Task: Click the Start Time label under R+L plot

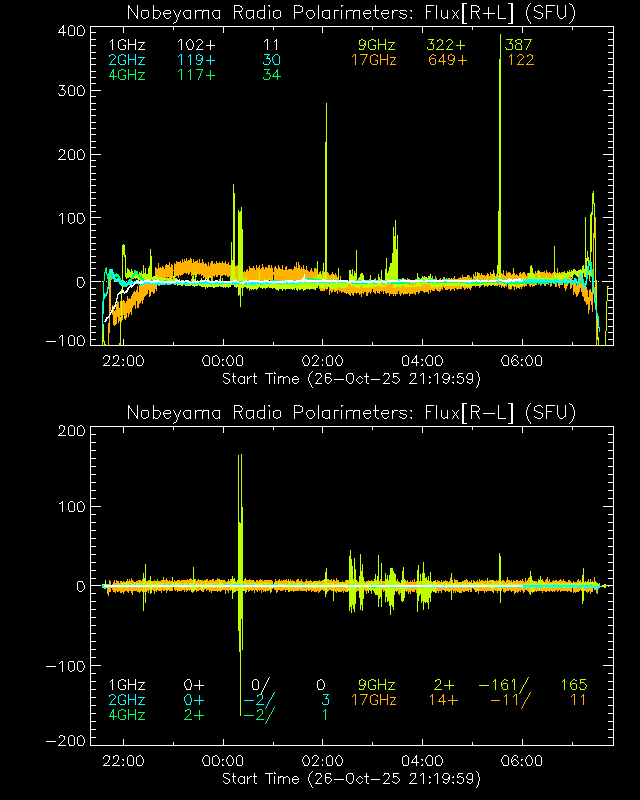Action: pyautogui.click(x=351, y=379)
